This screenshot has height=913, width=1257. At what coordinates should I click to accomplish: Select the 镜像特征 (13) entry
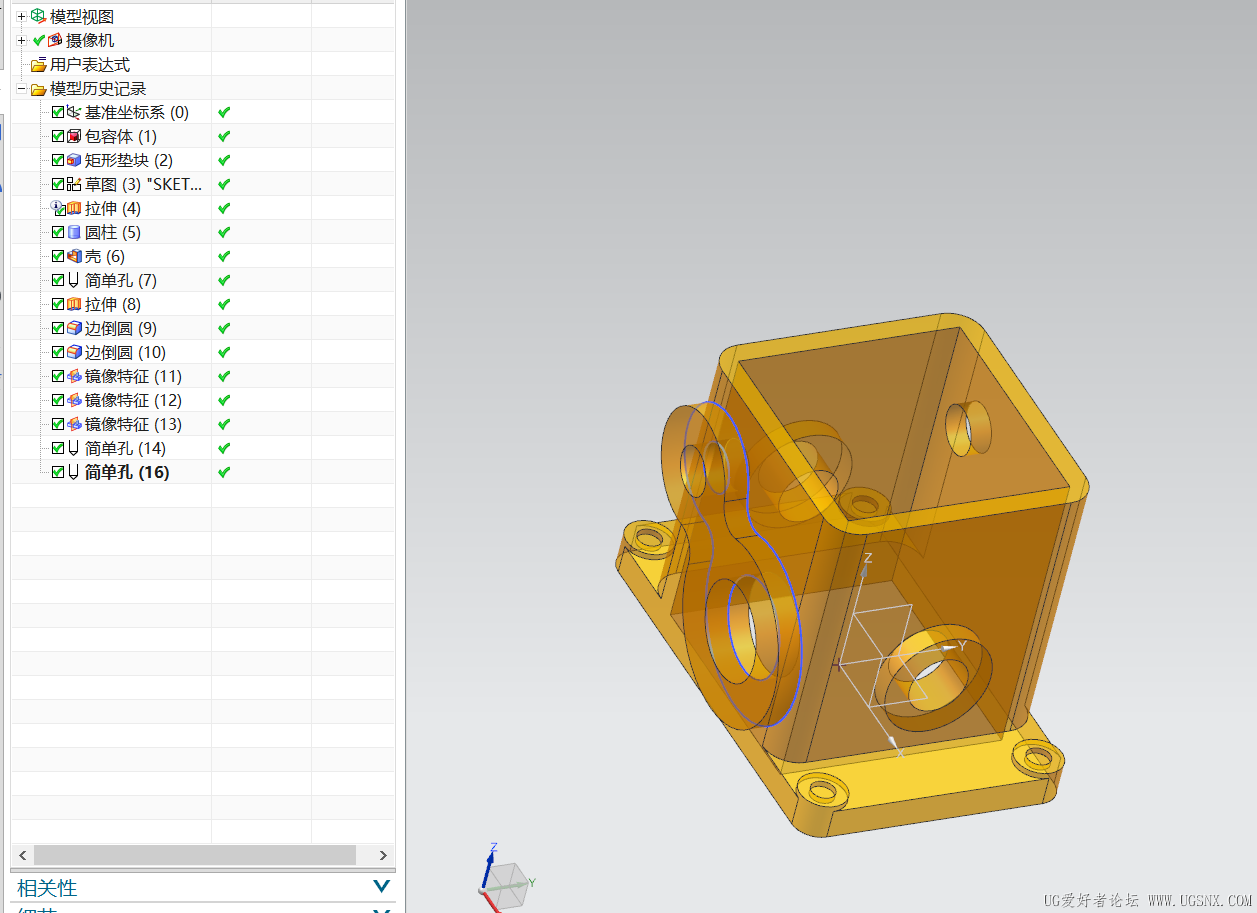(x=133, y=424)
